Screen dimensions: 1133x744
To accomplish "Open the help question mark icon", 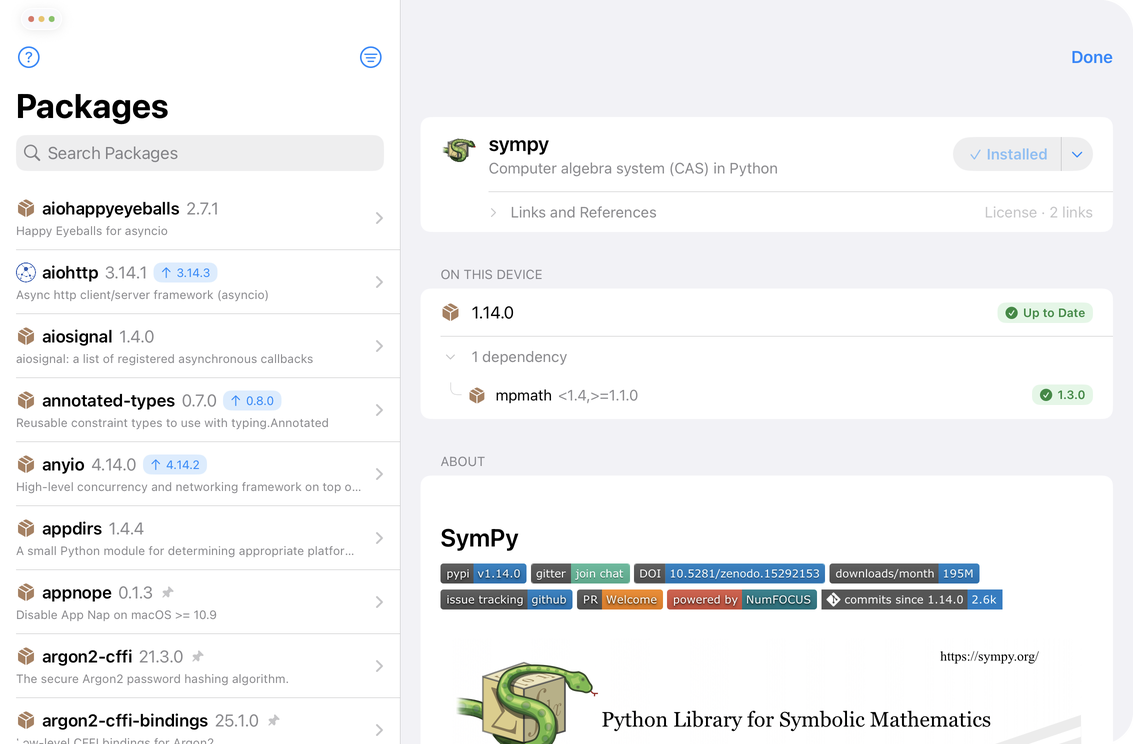I will click(x=29, y=57).
